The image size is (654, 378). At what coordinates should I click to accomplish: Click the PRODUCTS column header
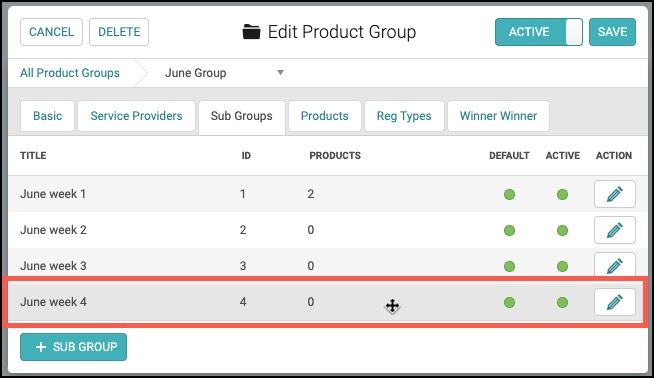click(x=335, y=156)
